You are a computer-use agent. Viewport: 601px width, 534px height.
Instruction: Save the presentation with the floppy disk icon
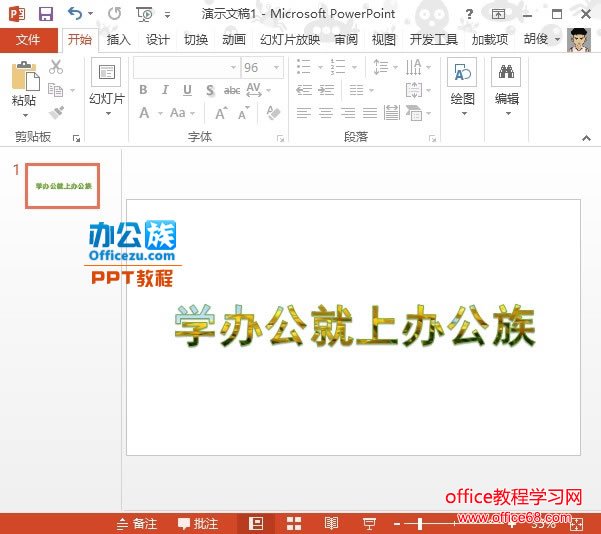[x=46, y=14]
